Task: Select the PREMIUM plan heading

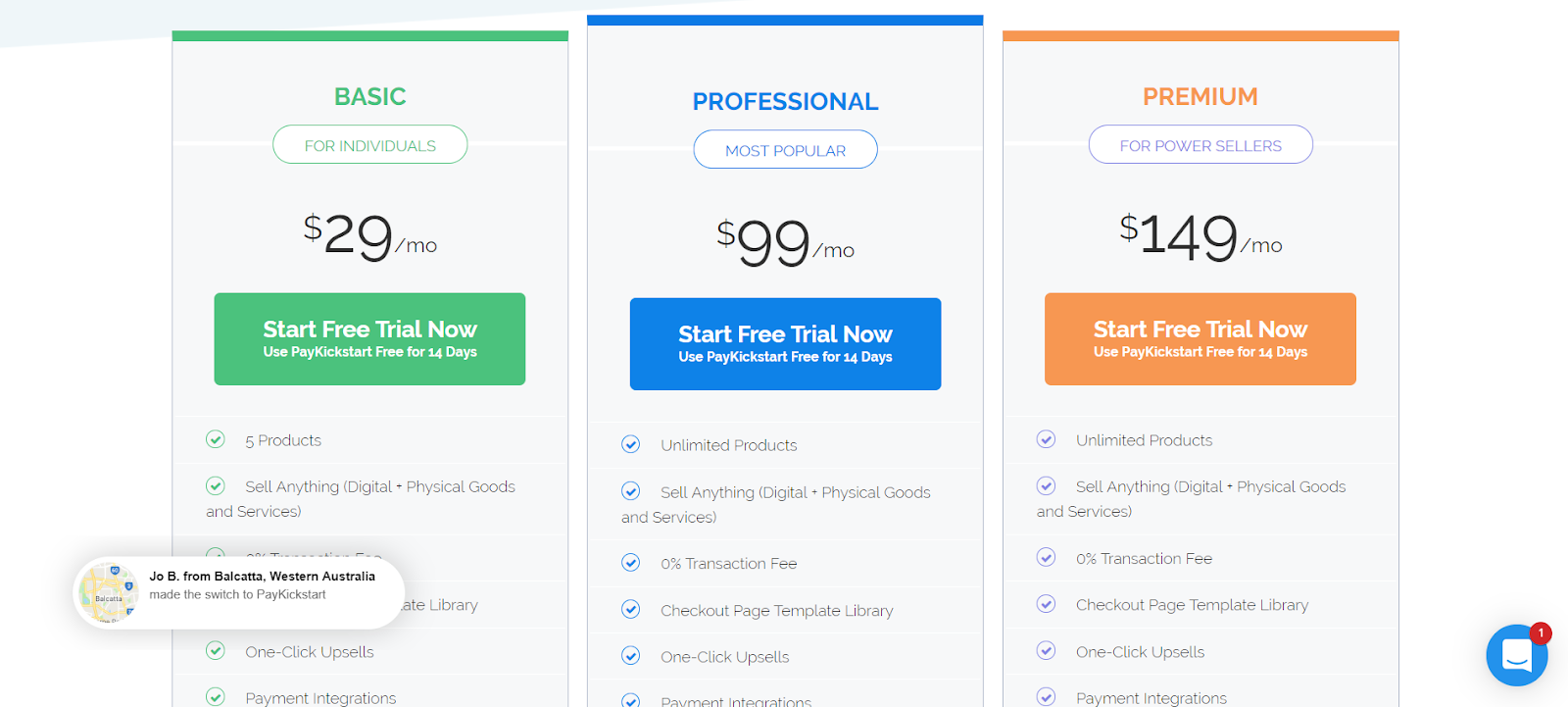Action: point(1200,96)
